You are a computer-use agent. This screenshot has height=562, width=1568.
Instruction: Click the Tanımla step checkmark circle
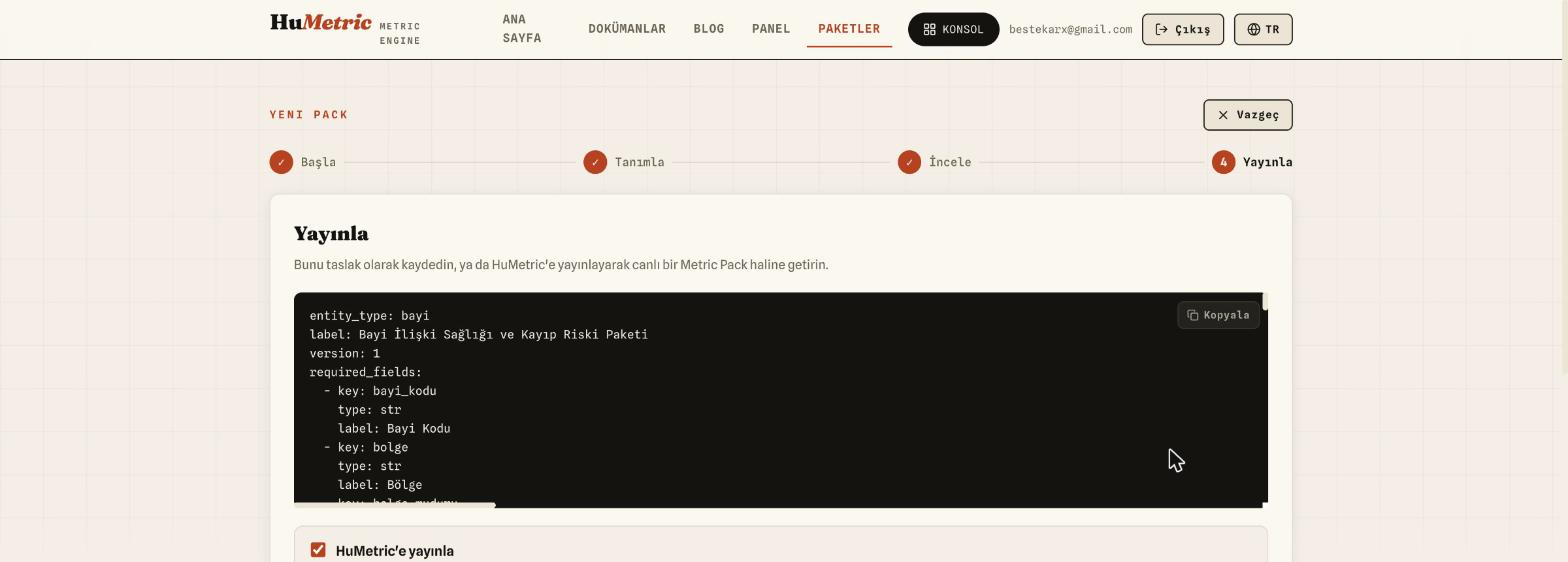595,162
